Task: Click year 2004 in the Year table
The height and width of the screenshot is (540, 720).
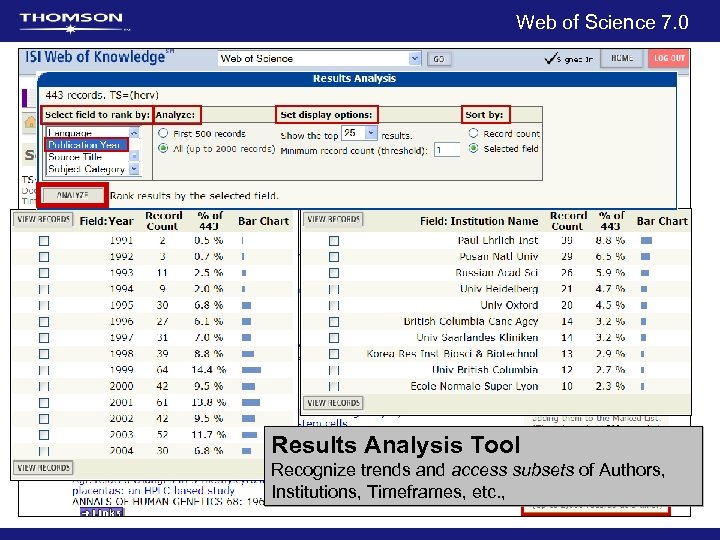Action: click(122, 451)
